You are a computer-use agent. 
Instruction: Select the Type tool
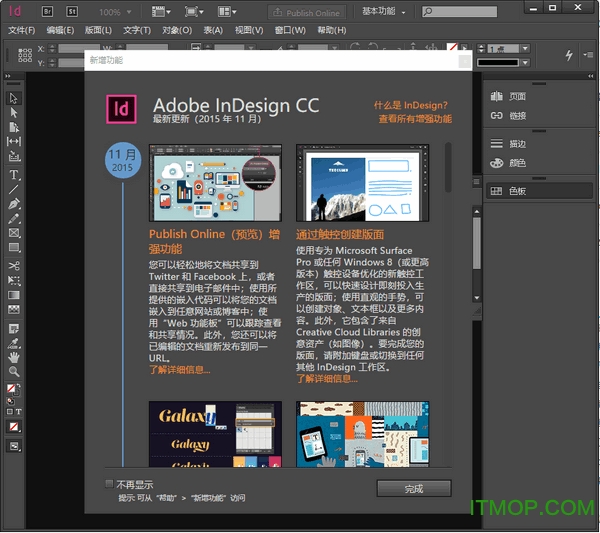point(13,175)
